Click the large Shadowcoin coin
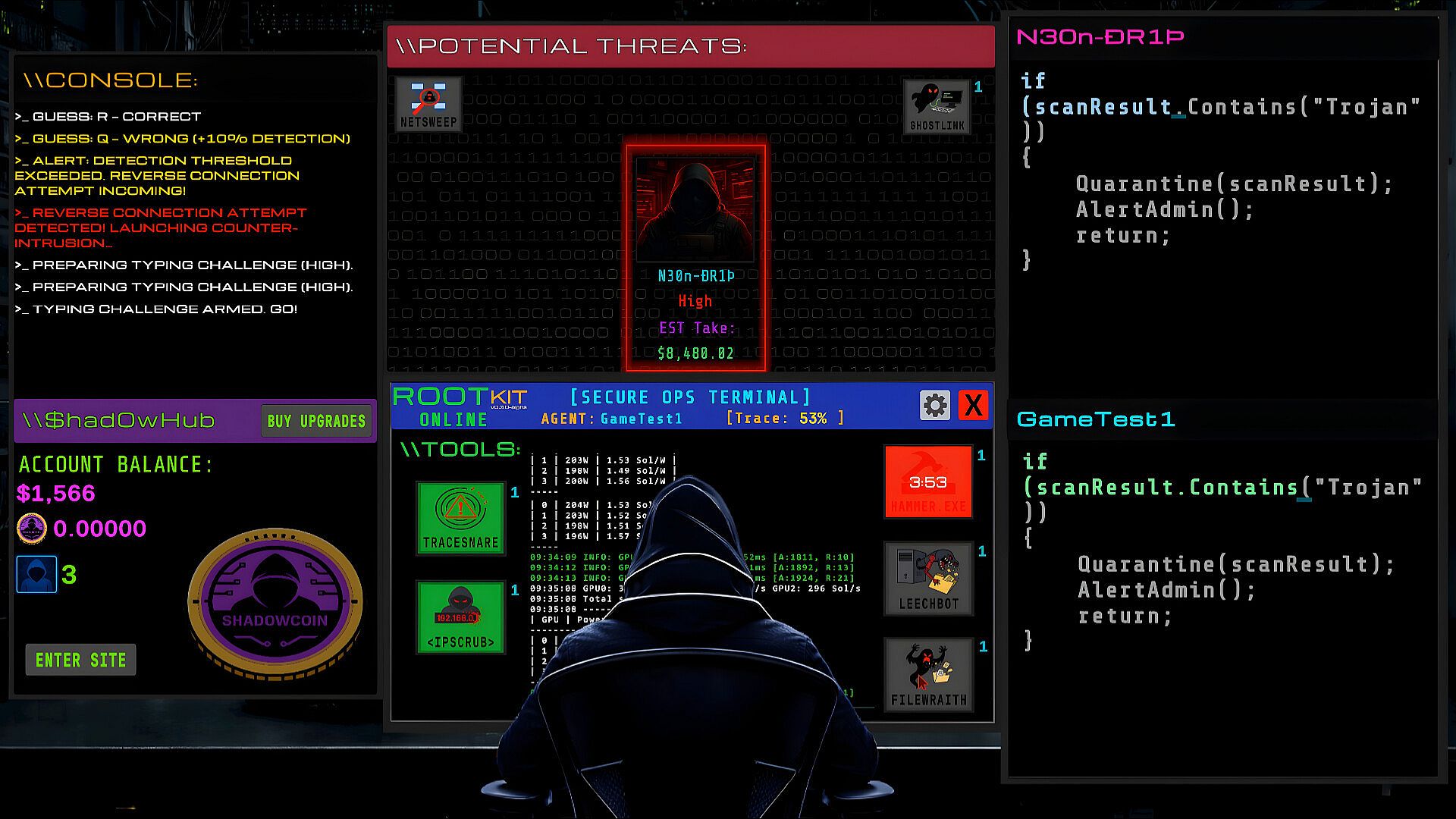Image resolution: width=1456 pixels, height=819 pixels. [275, 603]
